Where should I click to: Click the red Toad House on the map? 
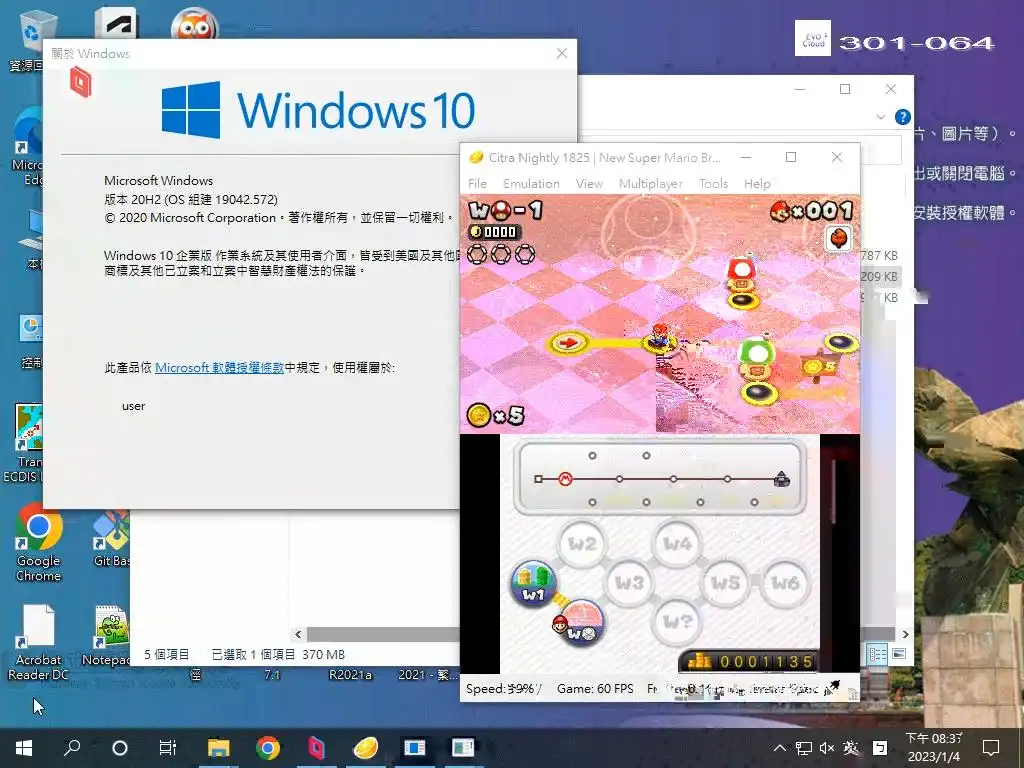(x=741, y=274)
